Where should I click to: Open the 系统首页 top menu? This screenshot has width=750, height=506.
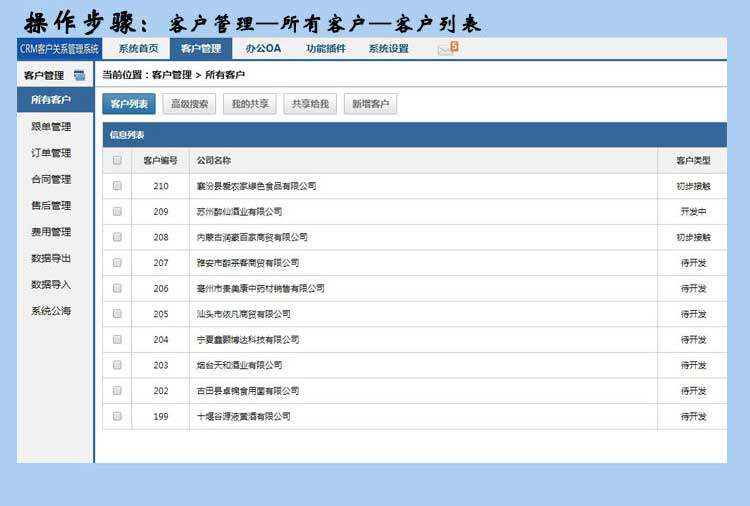[x=138, y=48]
